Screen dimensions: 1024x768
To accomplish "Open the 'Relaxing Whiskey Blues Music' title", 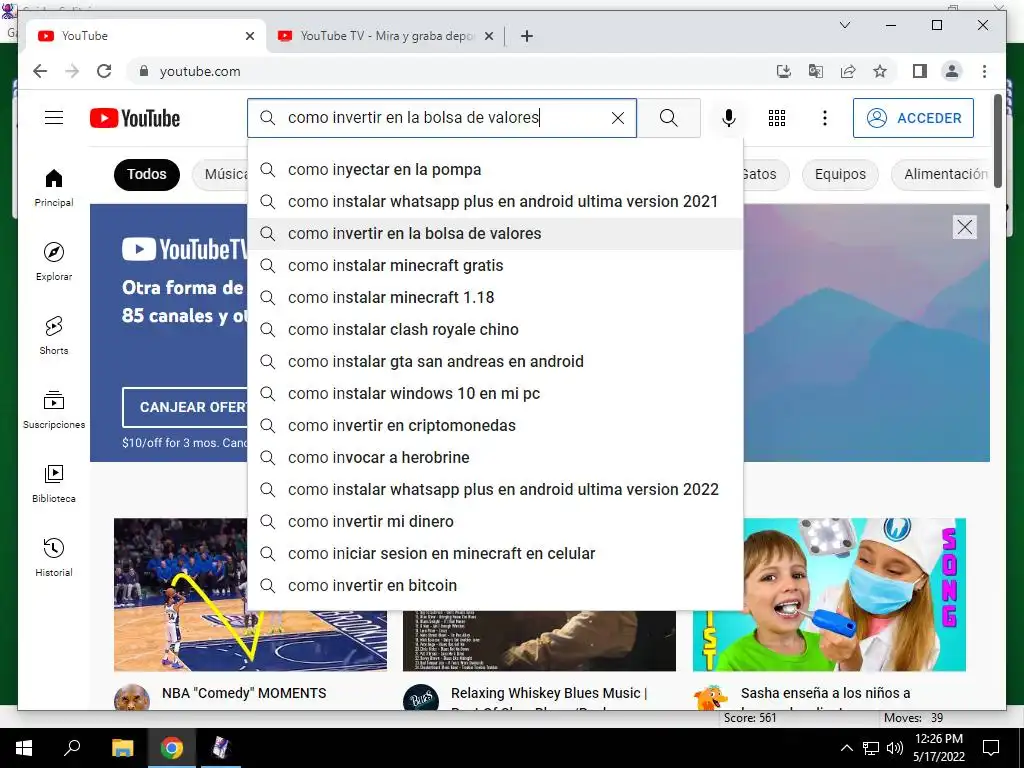I will (x=549, y=694).
